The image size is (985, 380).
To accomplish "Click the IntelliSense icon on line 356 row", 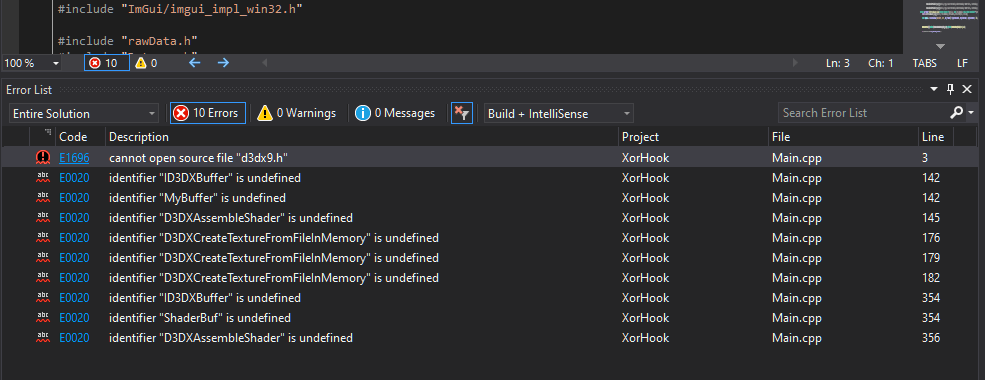I will [43, 338].
